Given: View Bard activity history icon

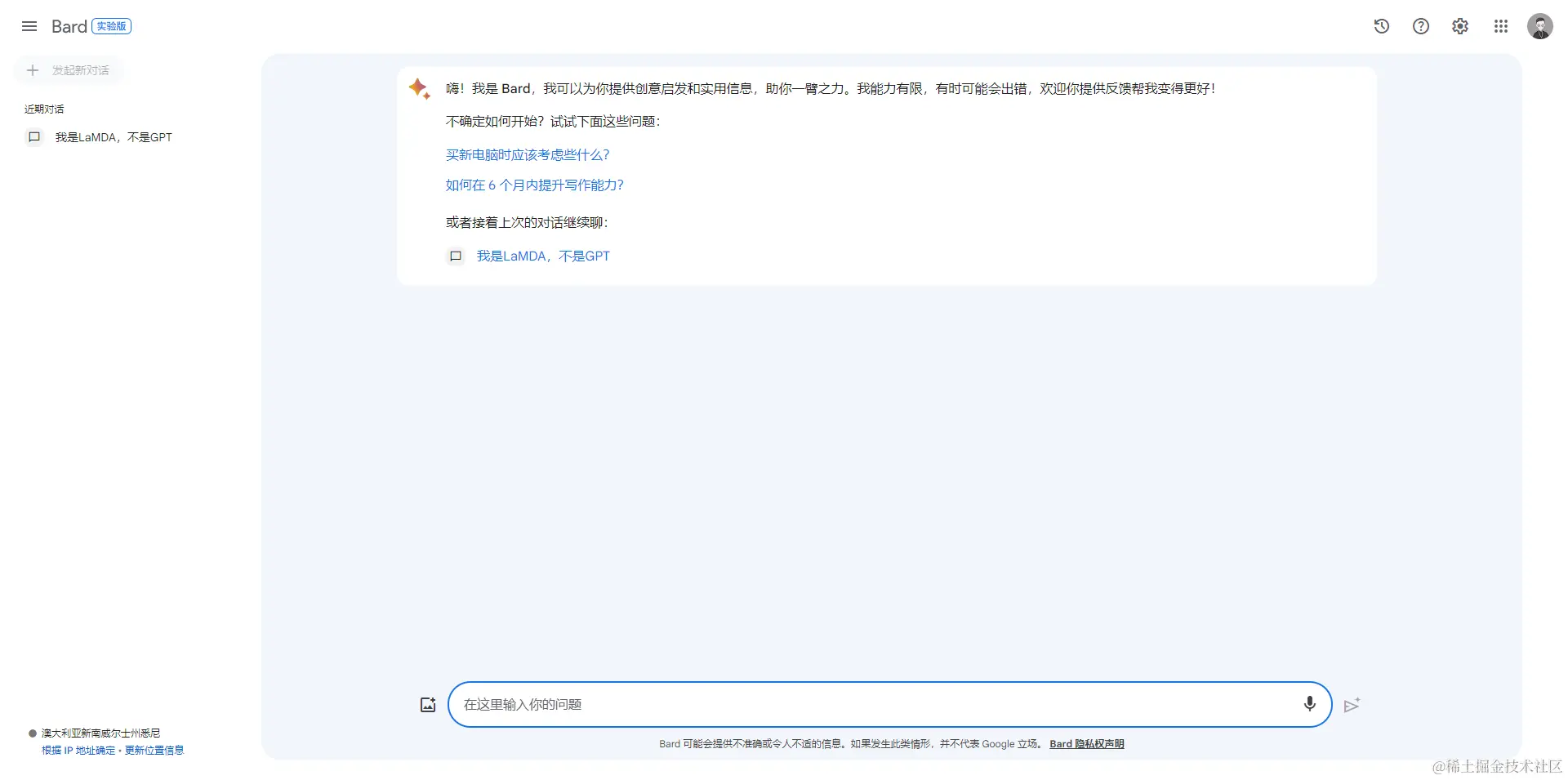Looking at the screenshot, I should (1382, 26).
